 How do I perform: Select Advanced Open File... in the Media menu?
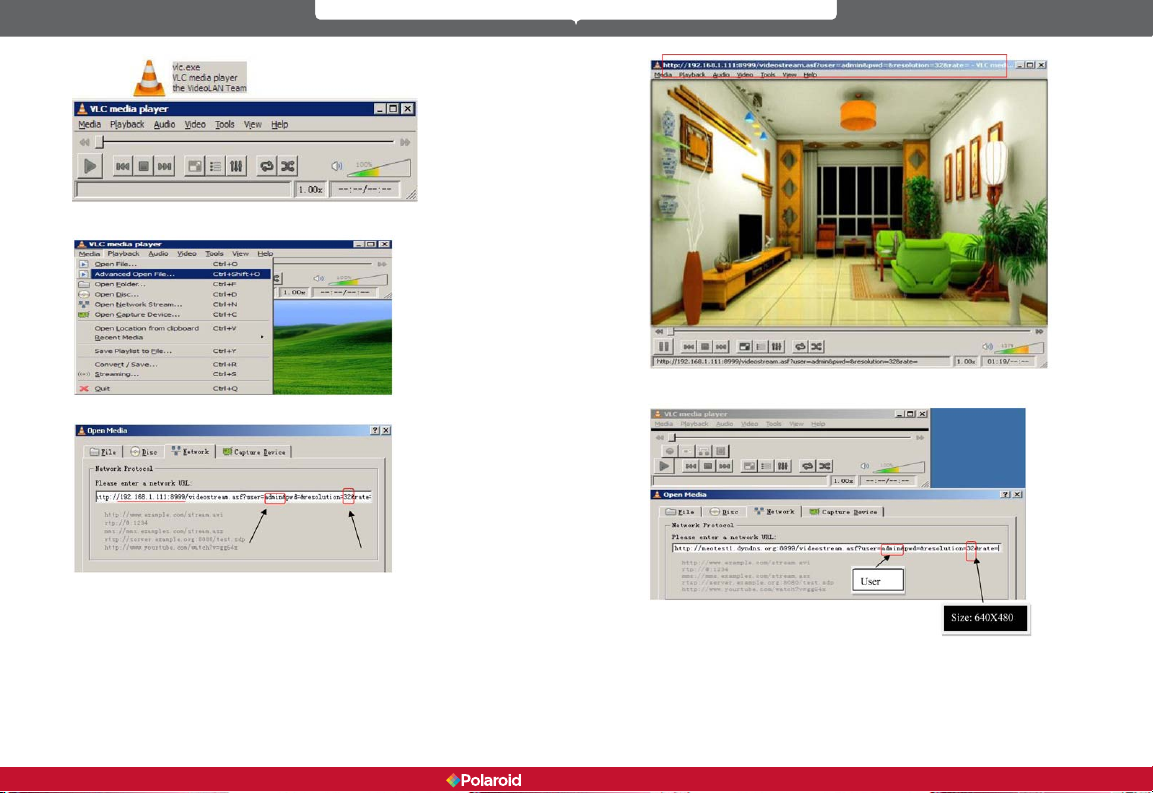point(174,274)
